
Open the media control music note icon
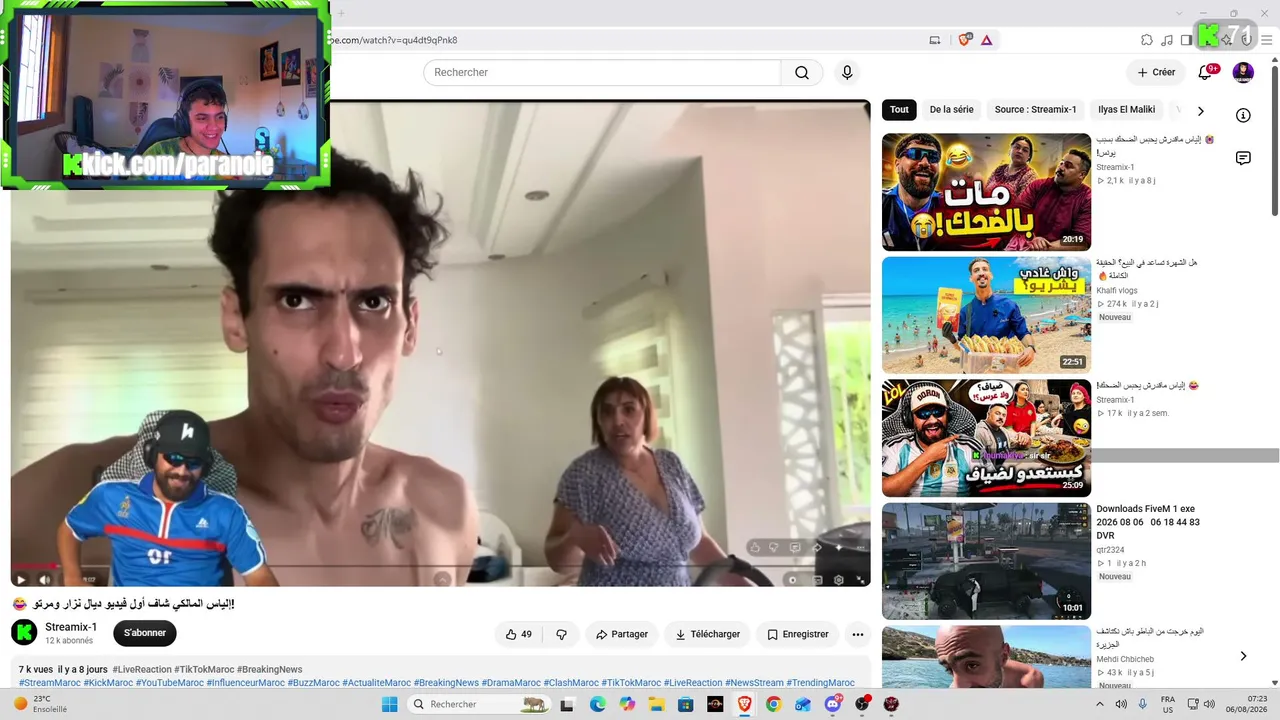tap(1167, 40)
